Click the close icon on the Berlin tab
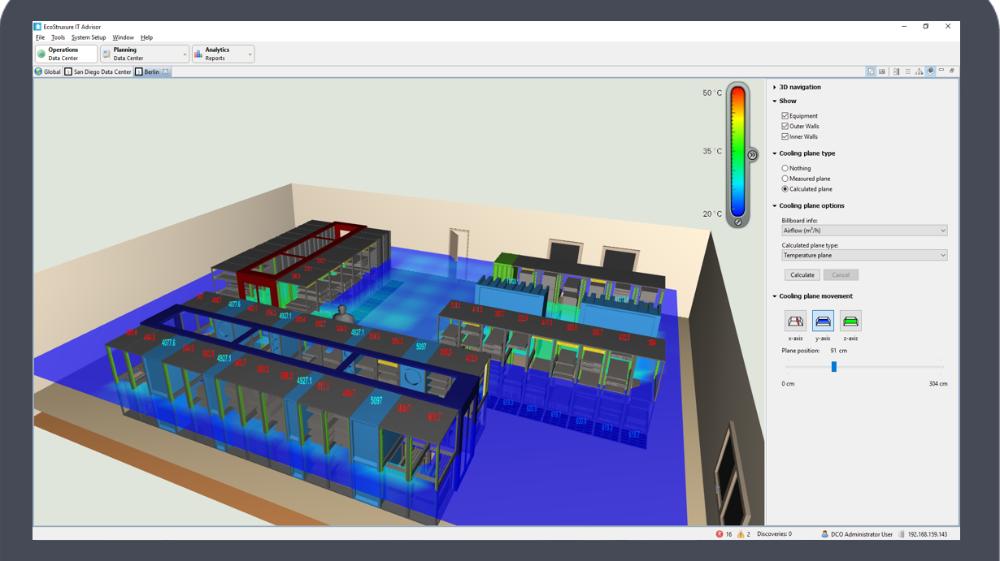Image resolution: width=1000 pixels, height=561 pixels. click(165, 72)
